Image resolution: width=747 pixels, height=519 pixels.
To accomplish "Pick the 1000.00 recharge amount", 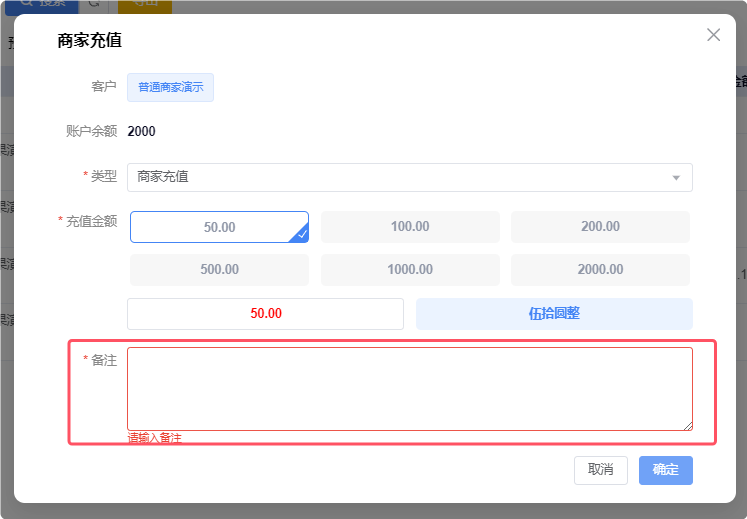I will click(410, 270).
